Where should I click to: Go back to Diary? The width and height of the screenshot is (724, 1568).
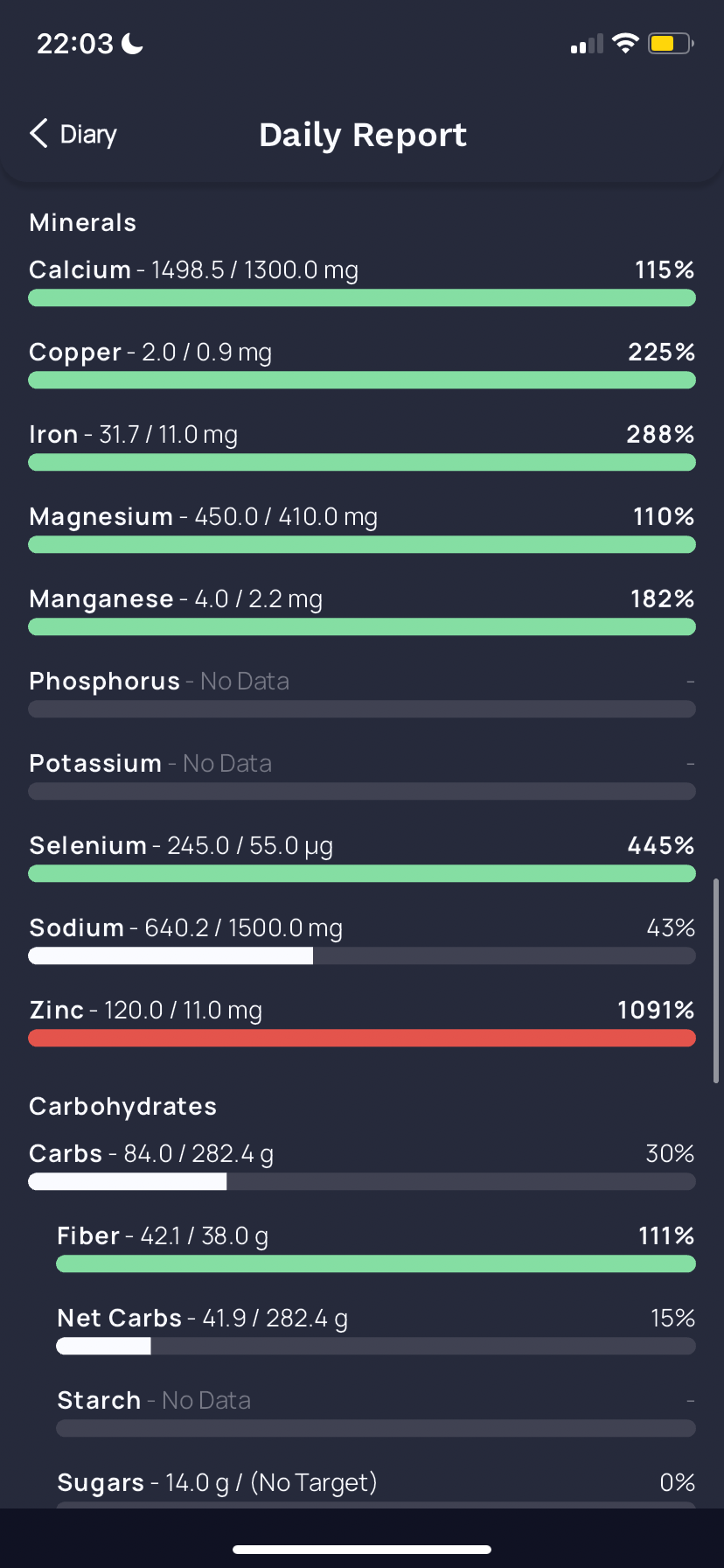point(73,134)
